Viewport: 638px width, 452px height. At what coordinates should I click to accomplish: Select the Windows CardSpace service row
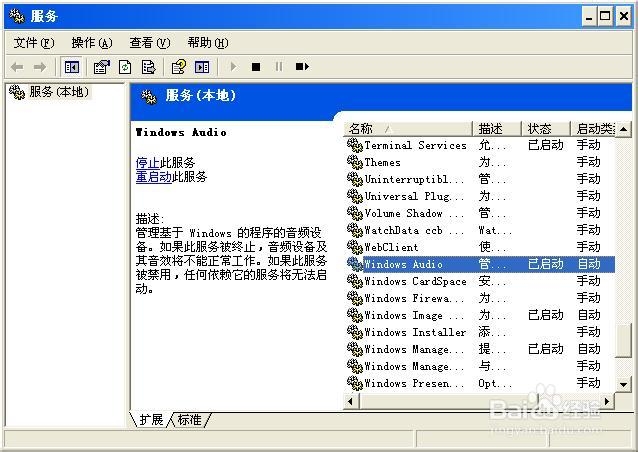pos(480,281)
